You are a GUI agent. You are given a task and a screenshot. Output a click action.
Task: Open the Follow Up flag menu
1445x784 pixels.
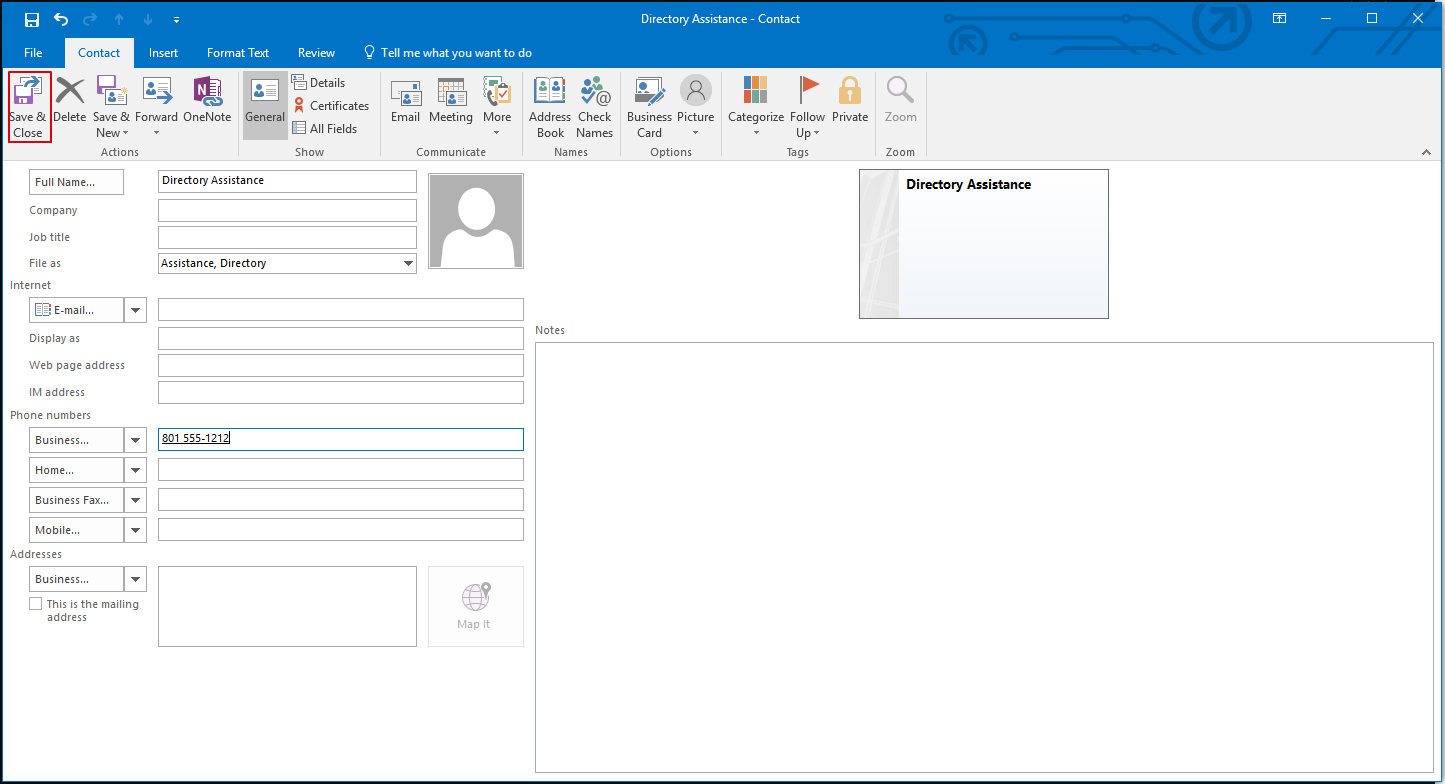[808, 107]
